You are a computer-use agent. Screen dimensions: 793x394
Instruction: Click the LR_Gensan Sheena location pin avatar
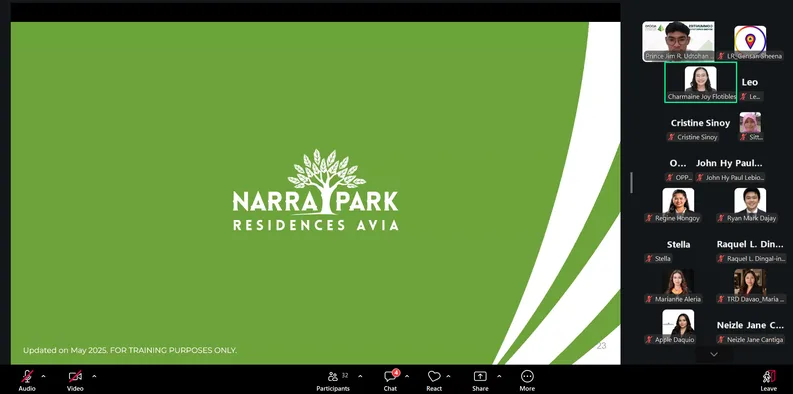(750, 39)
